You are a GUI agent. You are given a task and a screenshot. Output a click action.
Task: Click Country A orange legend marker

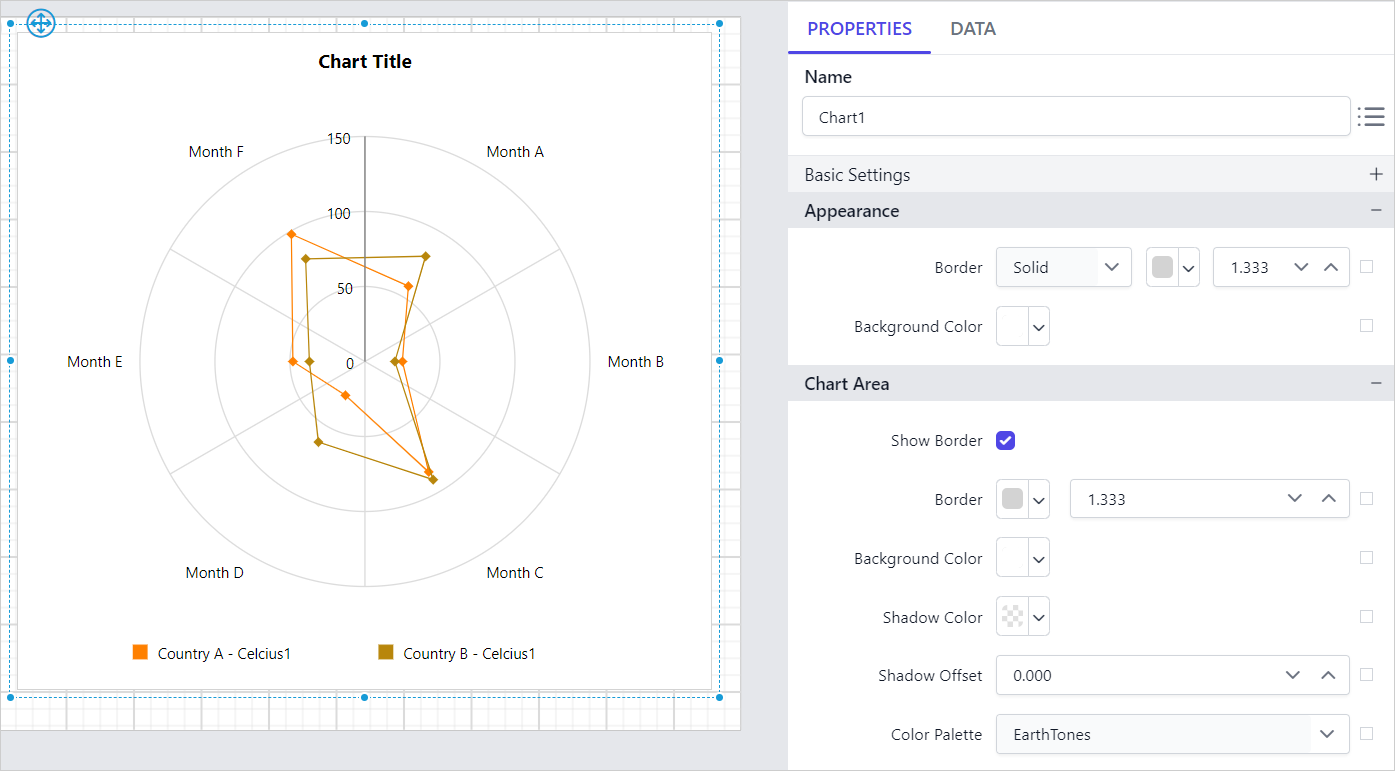pyautogui.click(x=140, y=652)
